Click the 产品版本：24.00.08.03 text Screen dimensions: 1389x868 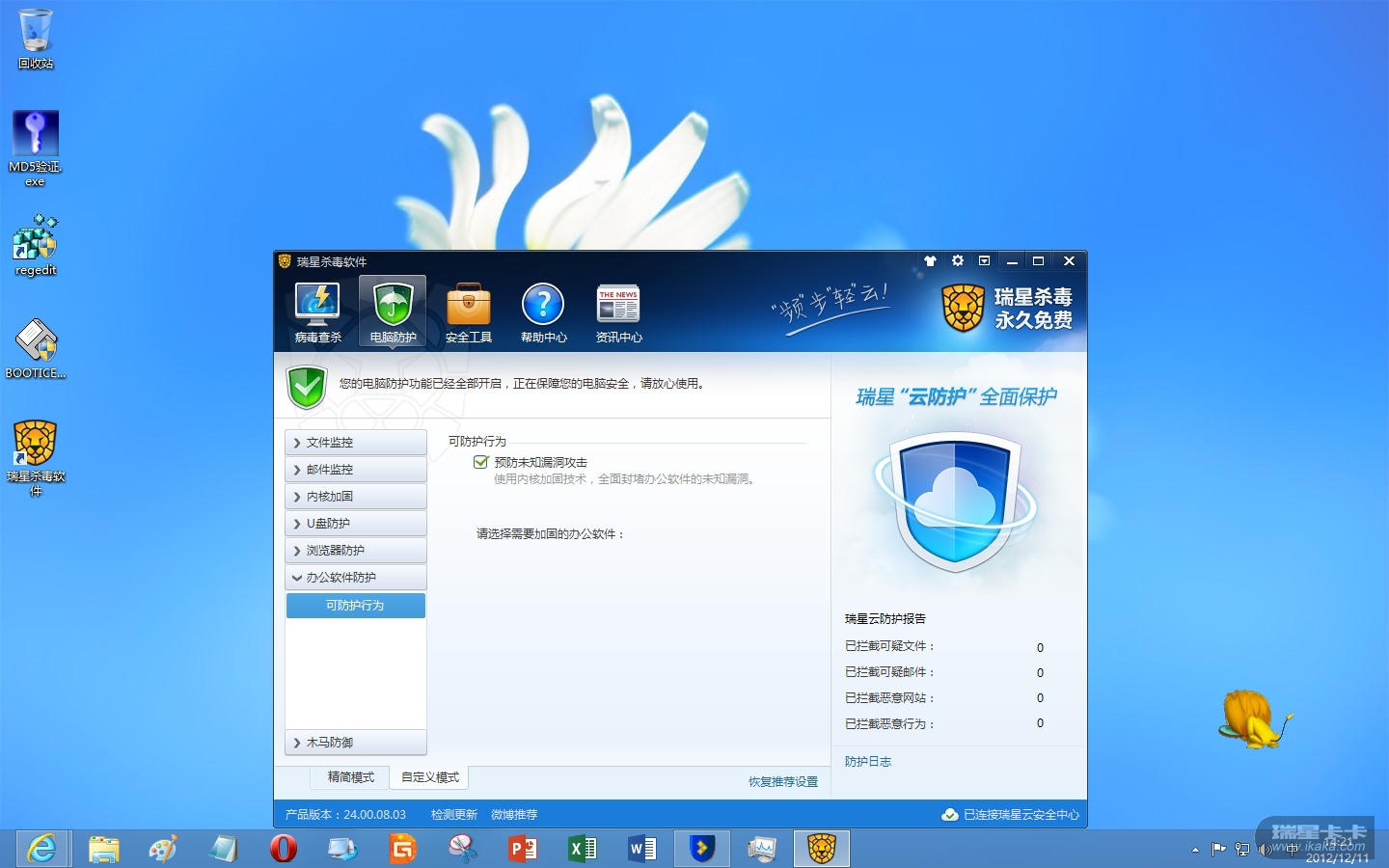point(345,815)
